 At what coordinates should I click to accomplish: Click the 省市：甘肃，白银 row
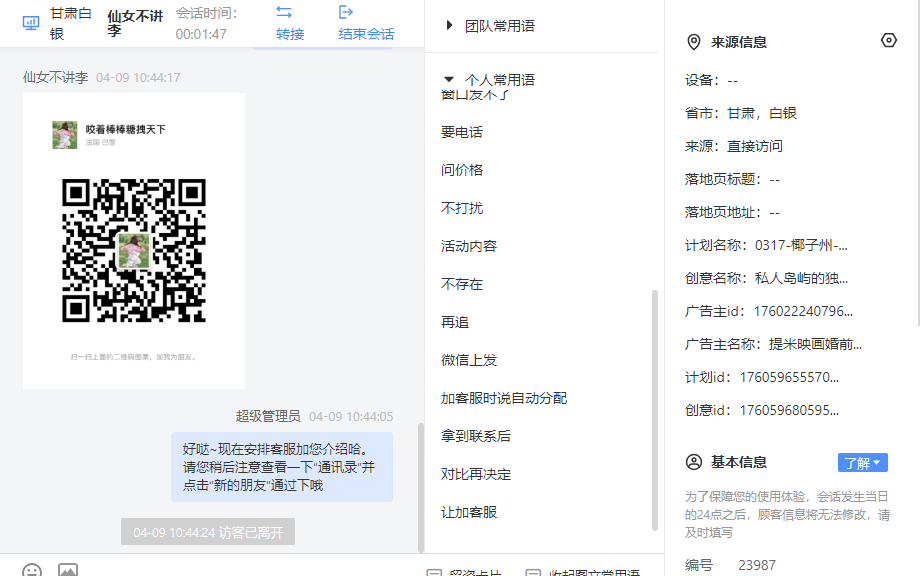click(740, 113)
